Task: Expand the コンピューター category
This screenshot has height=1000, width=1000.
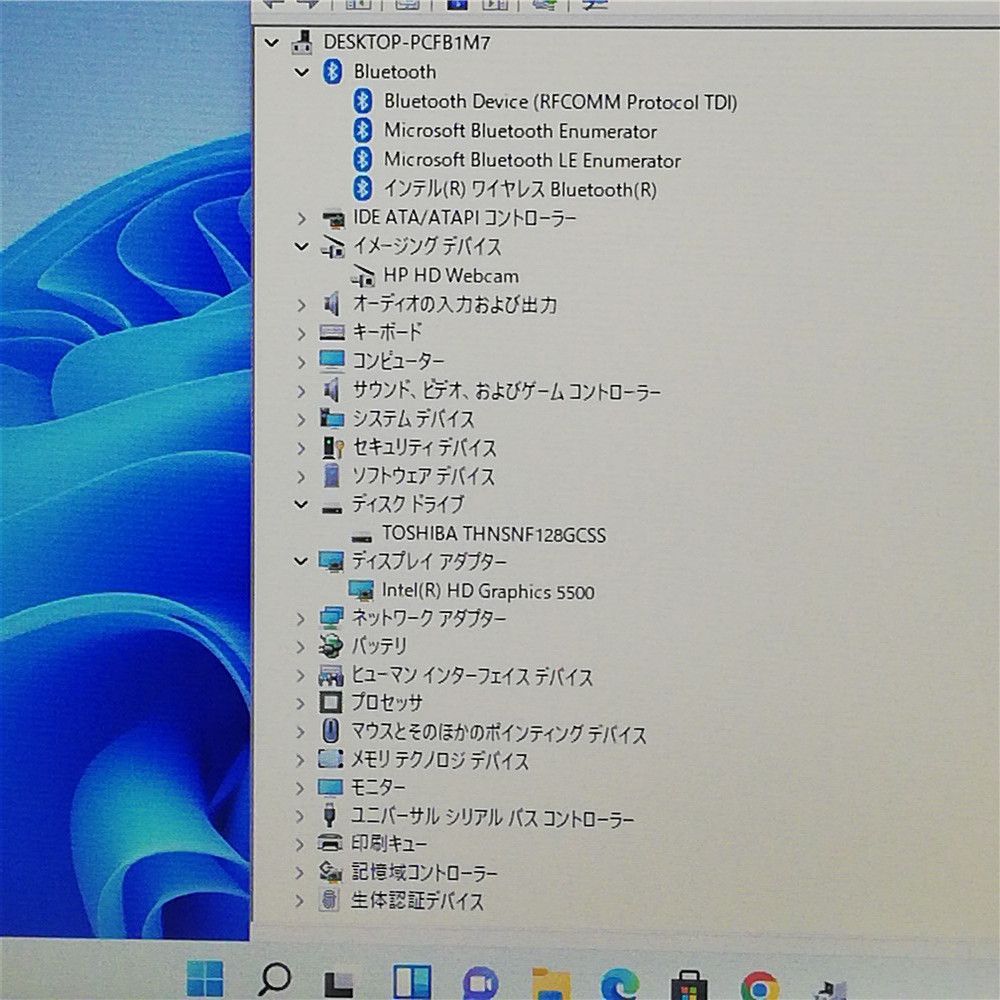Action: (302, 362)
